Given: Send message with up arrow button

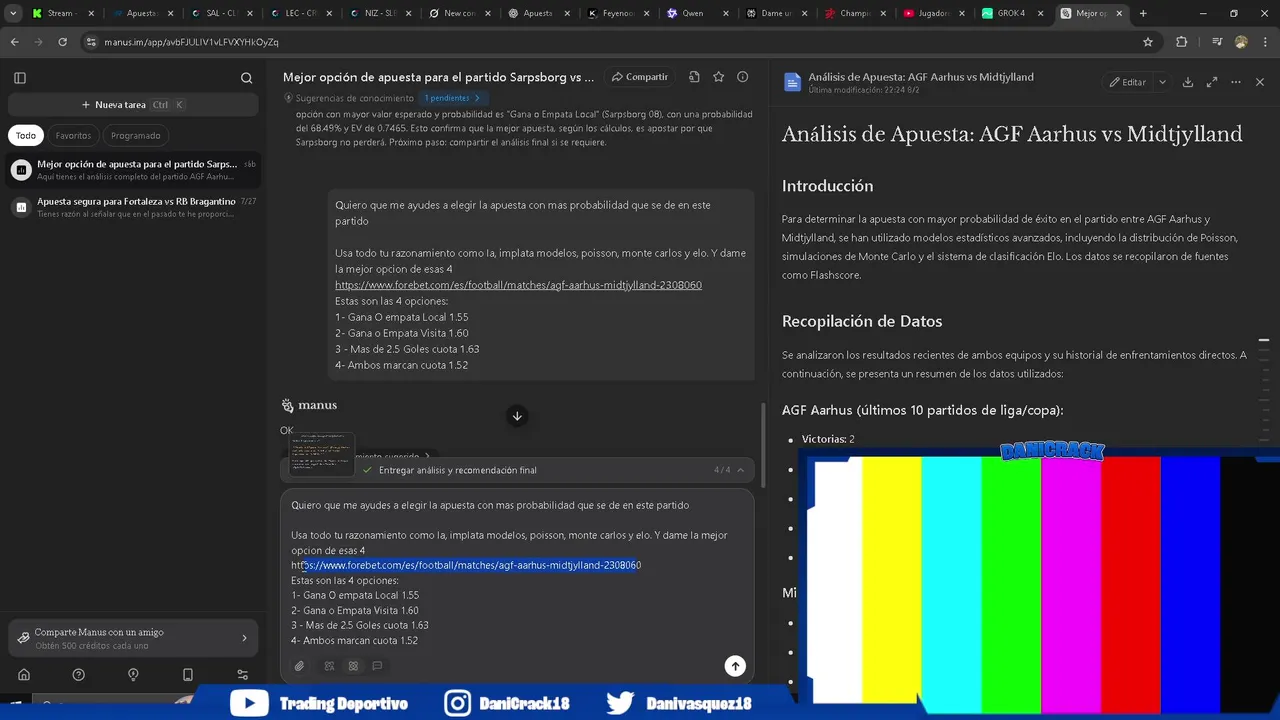Looking at the screenshot, I should (735, 666).
